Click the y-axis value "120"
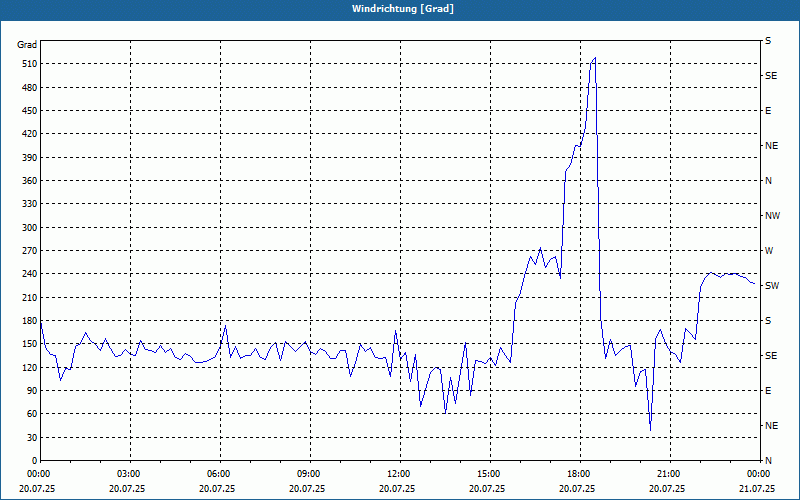This screenshot has height=500, width=800. click(x=30, y=367)
